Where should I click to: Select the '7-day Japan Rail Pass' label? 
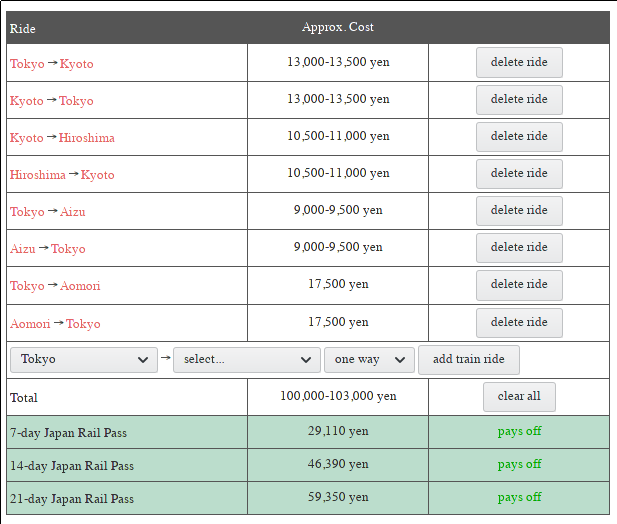tap(68, 433)
